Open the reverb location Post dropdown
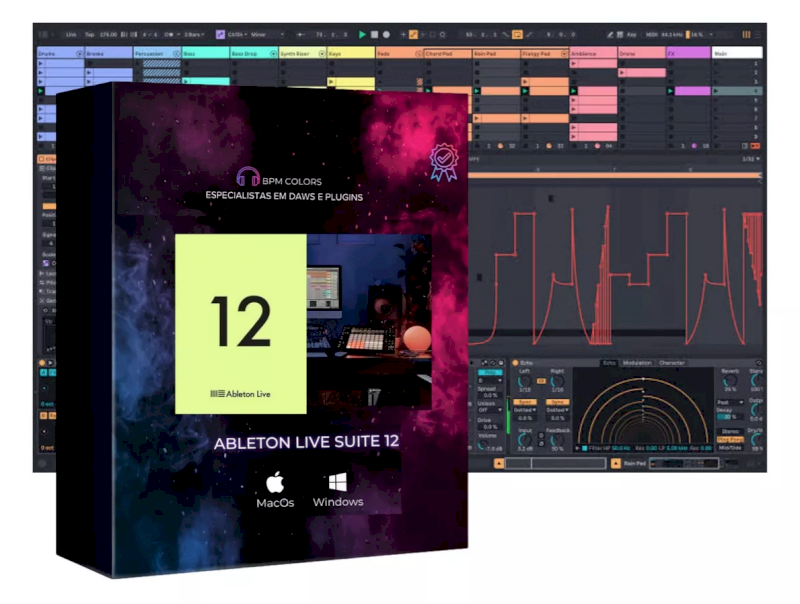Screen dimensions: 800x604 tap(730, 402)
